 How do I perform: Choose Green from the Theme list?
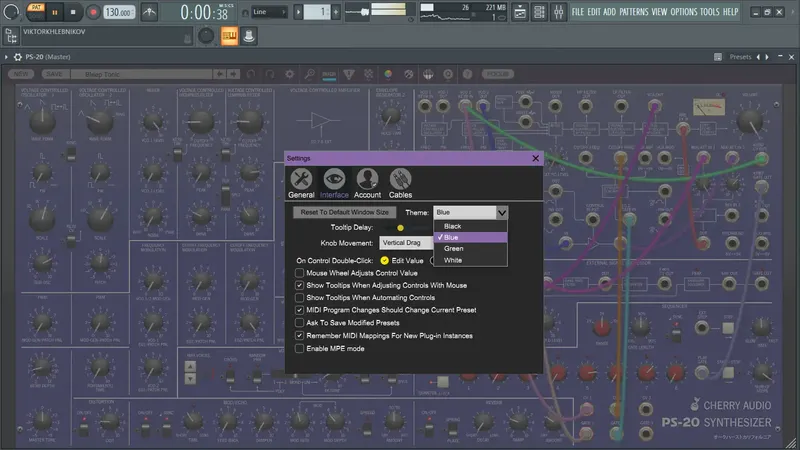(453, 248)
